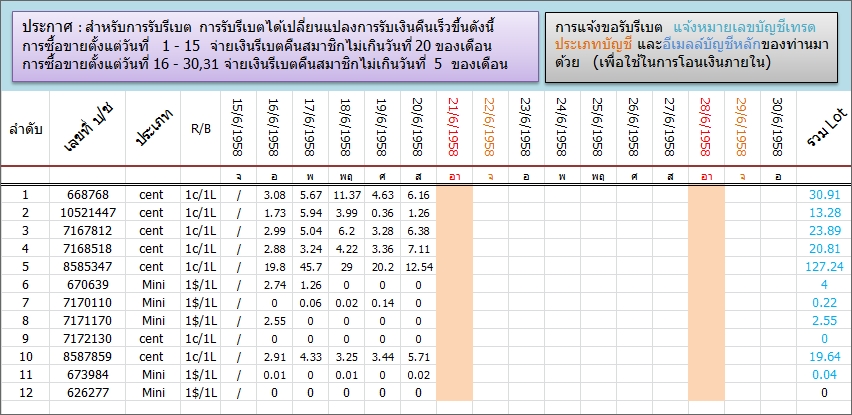
Task: Select account number 8585347
Action: tap(88, 267)
